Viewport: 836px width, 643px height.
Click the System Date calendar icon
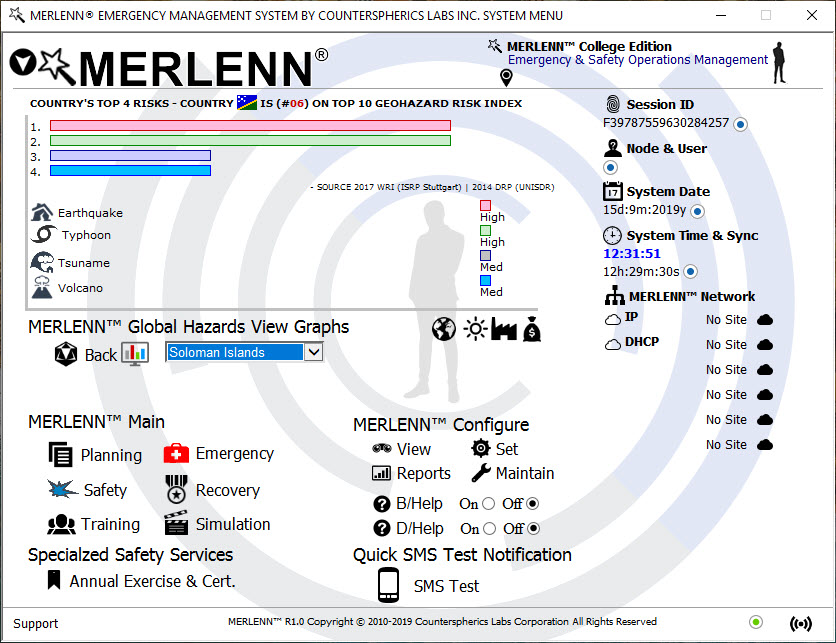click(x=613, y=191)
